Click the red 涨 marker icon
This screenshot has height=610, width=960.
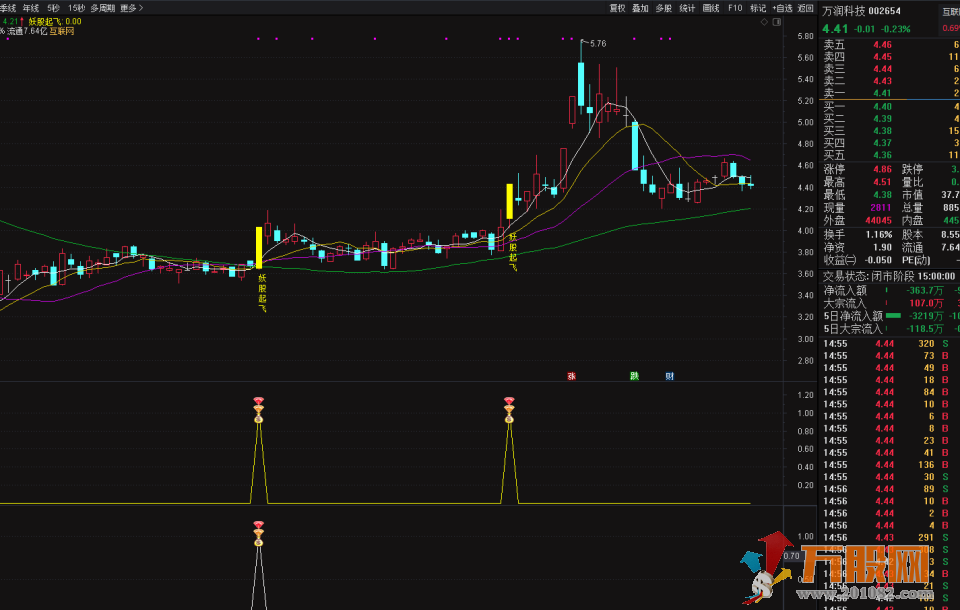click(x=572, y=376)
